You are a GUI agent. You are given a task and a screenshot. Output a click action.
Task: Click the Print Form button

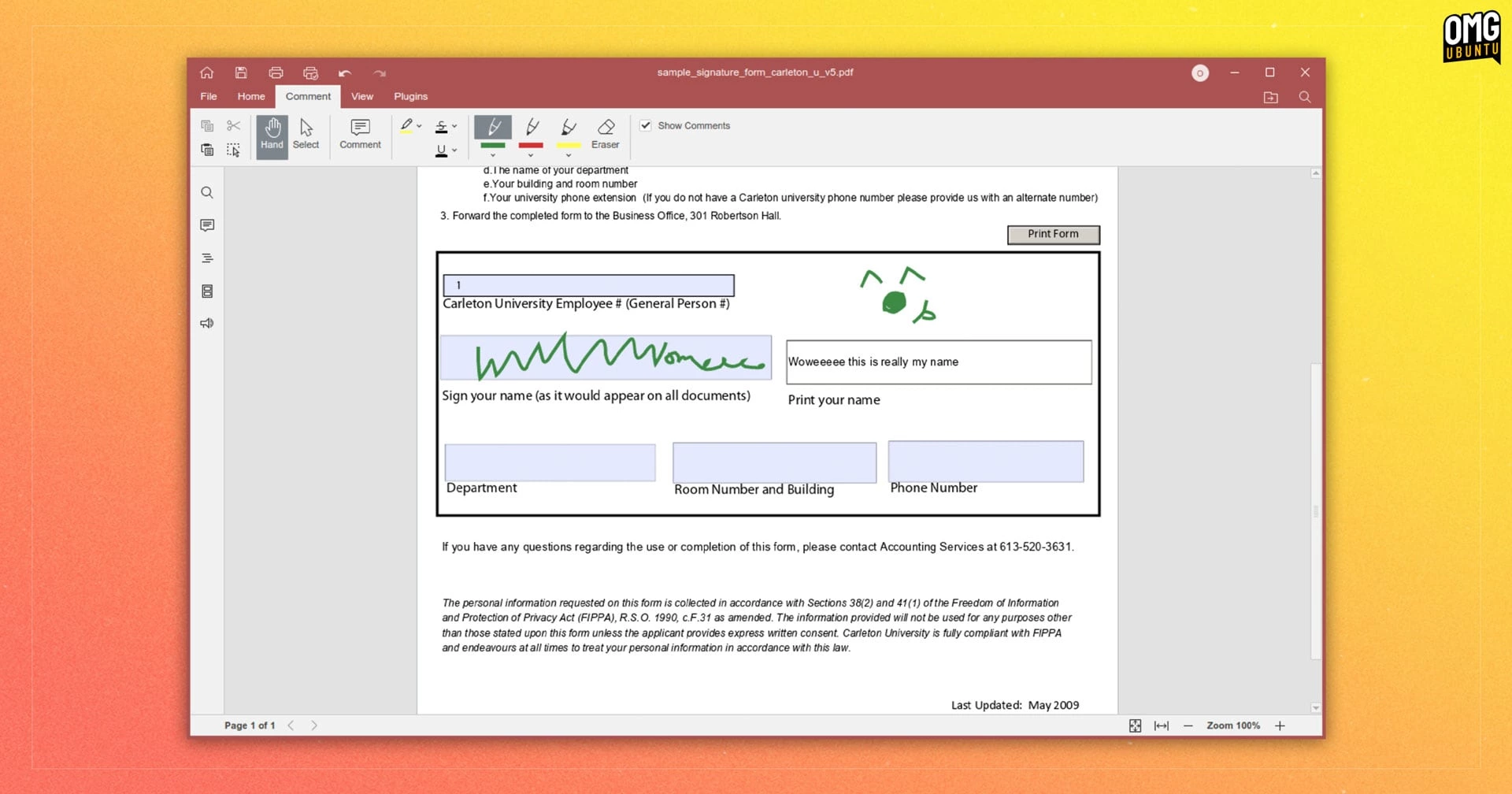click(x=1053, y=234)
